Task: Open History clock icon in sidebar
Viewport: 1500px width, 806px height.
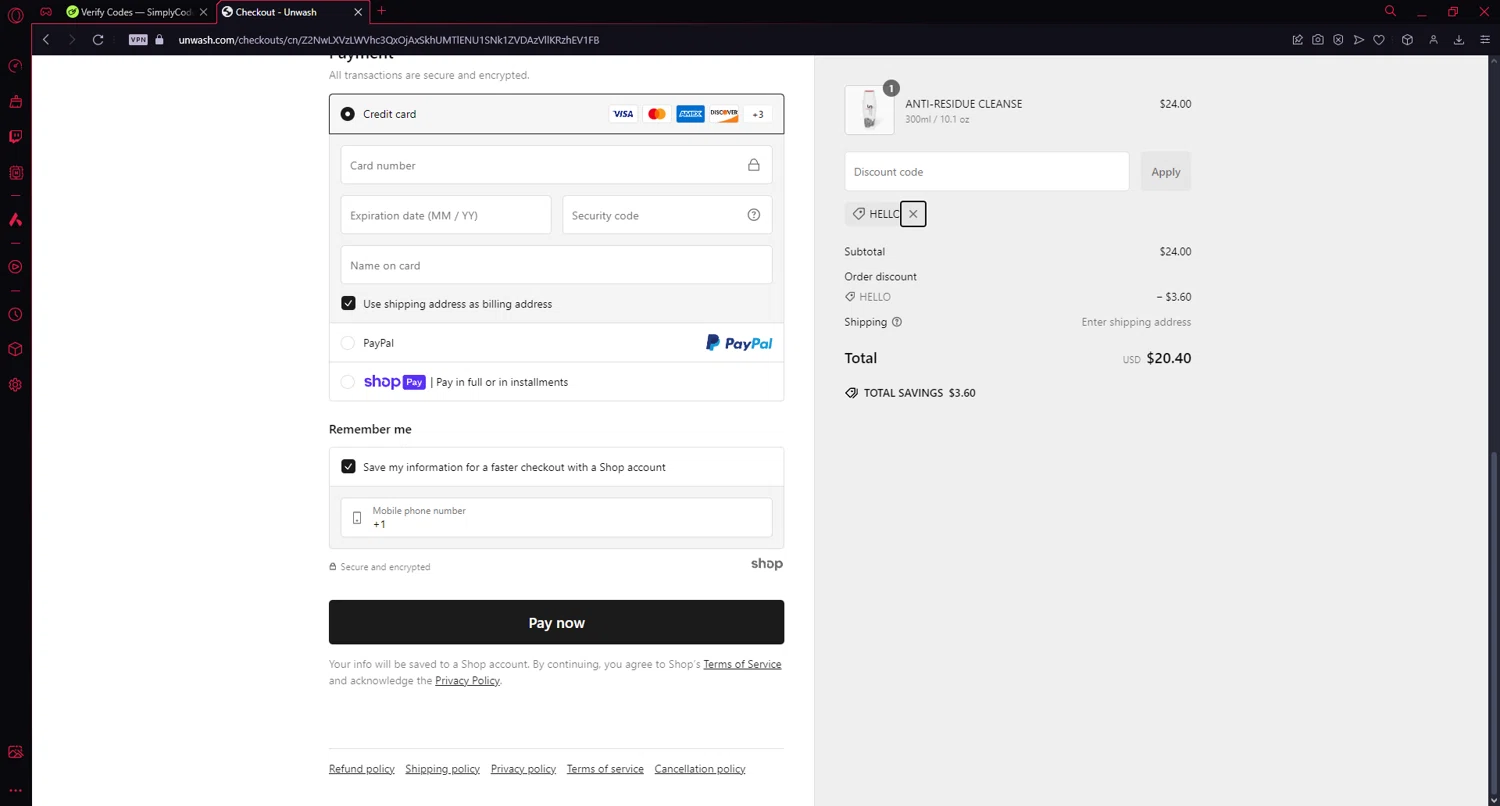Action: click(x=15, y=314)
